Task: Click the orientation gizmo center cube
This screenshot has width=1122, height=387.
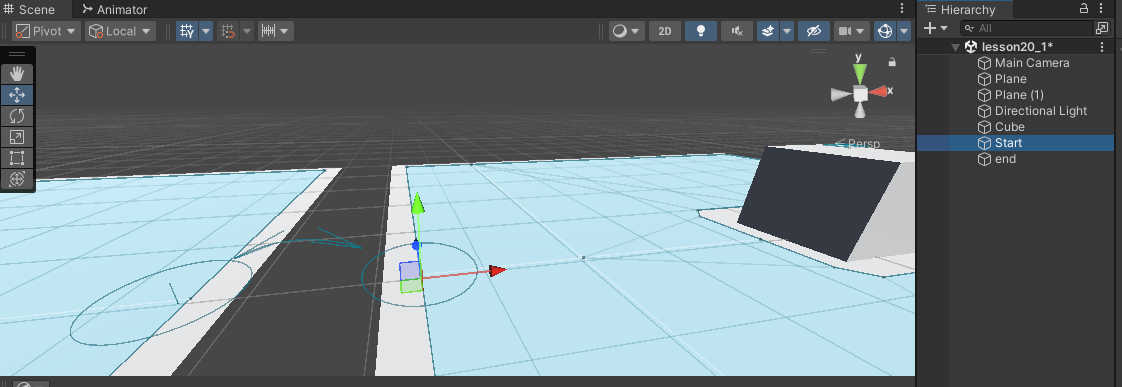Action: (x=860, y=94)
